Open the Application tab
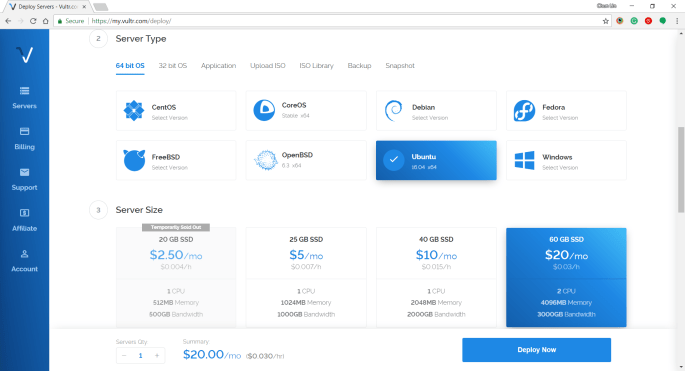Viewport: 685px width, 371px height. [218, 66]
